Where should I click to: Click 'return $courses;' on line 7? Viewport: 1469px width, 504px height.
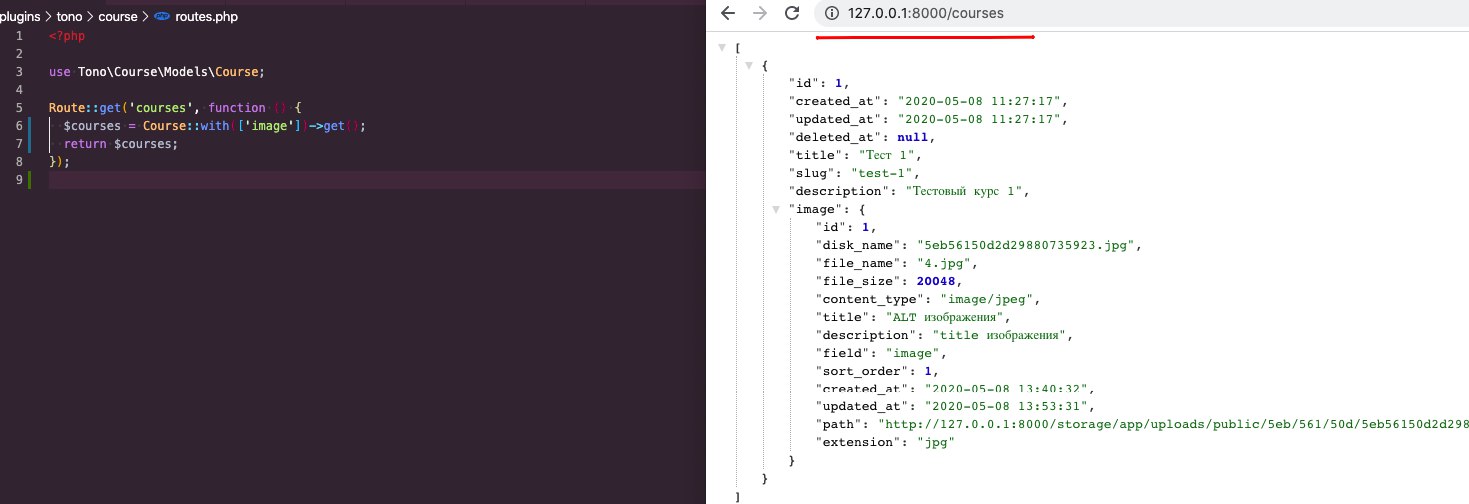(x=120, y=144)
